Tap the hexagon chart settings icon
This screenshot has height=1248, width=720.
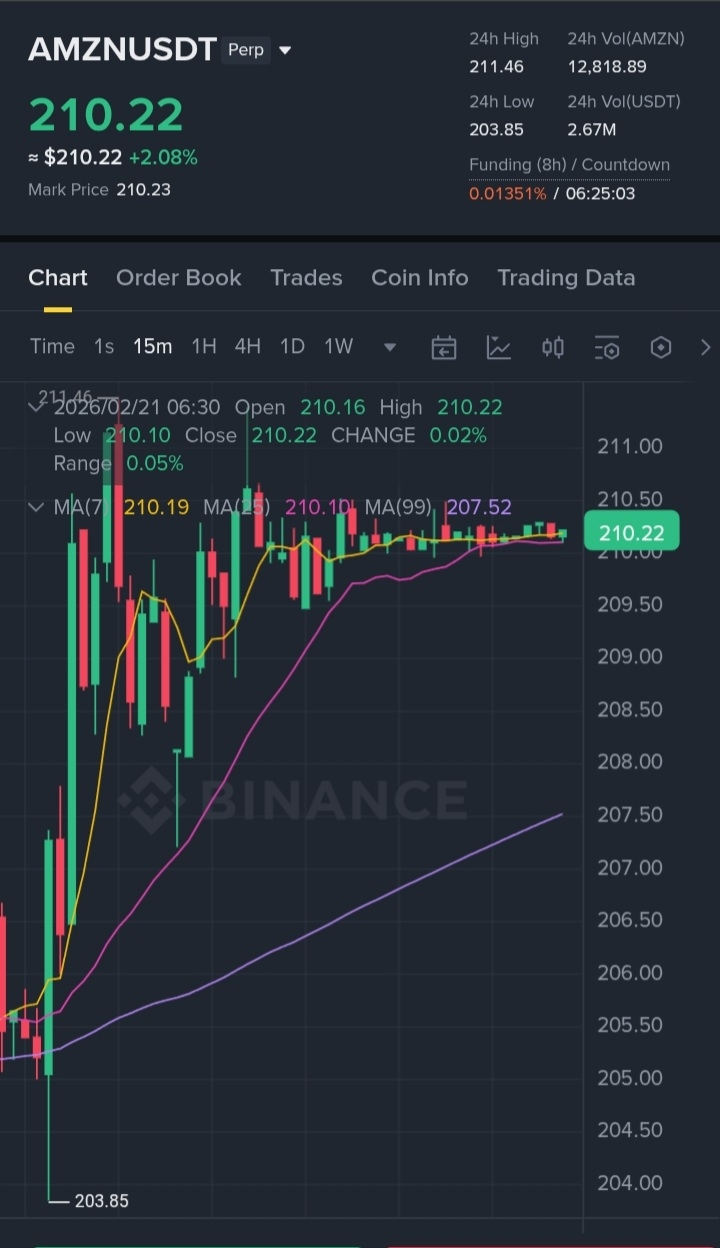pos(661,347)
